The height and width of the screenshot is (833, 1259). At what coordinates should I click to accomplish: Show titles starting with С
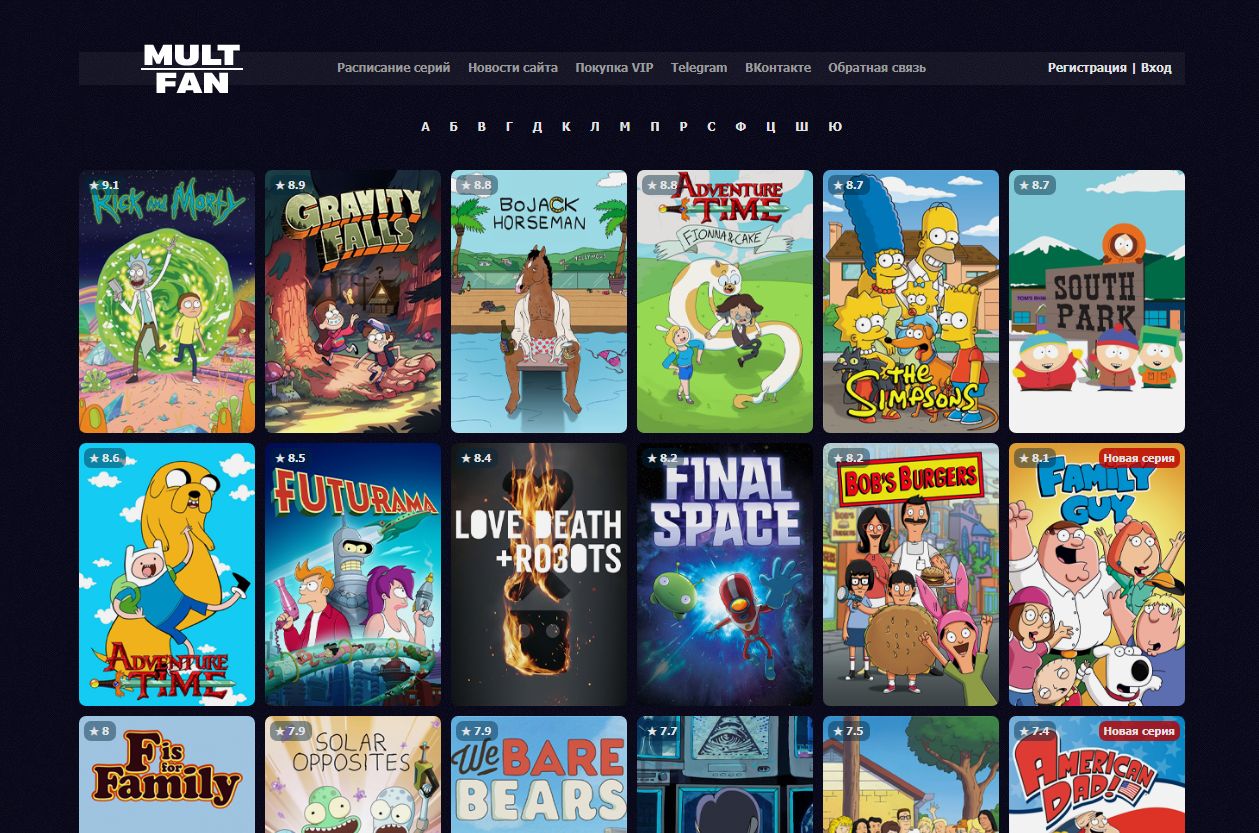coord(711,127)
